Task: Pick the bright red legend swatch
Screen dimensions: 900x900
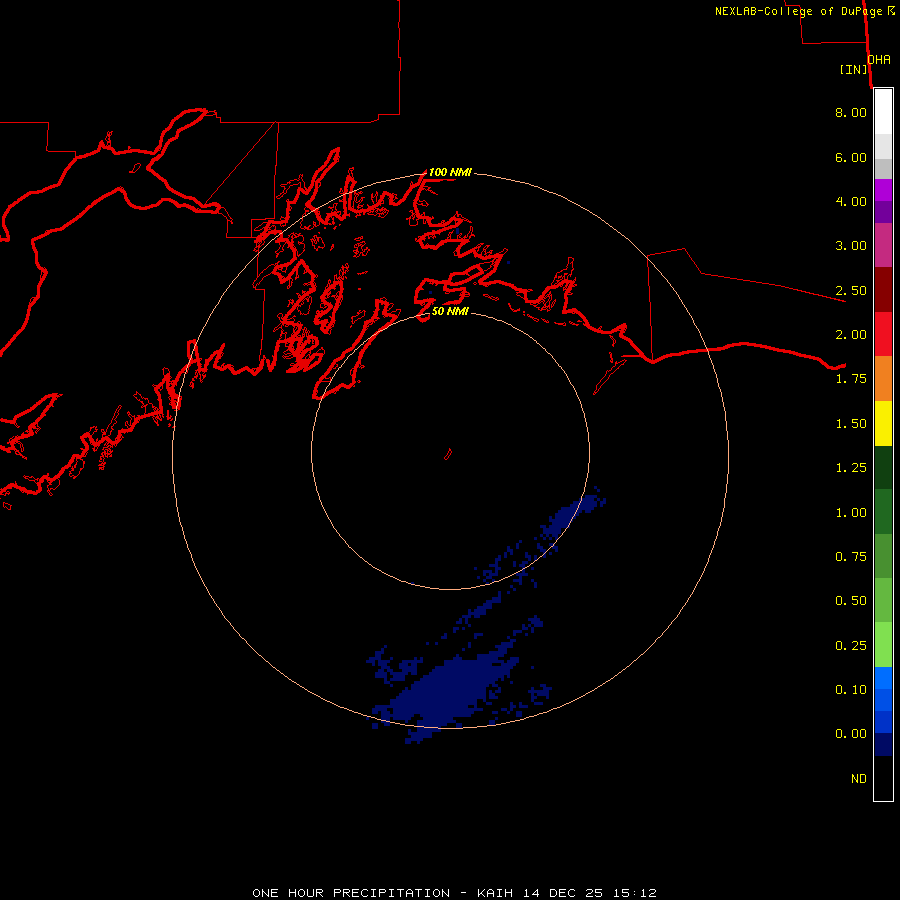Action: pyautogui.click(x=883, y=334)
